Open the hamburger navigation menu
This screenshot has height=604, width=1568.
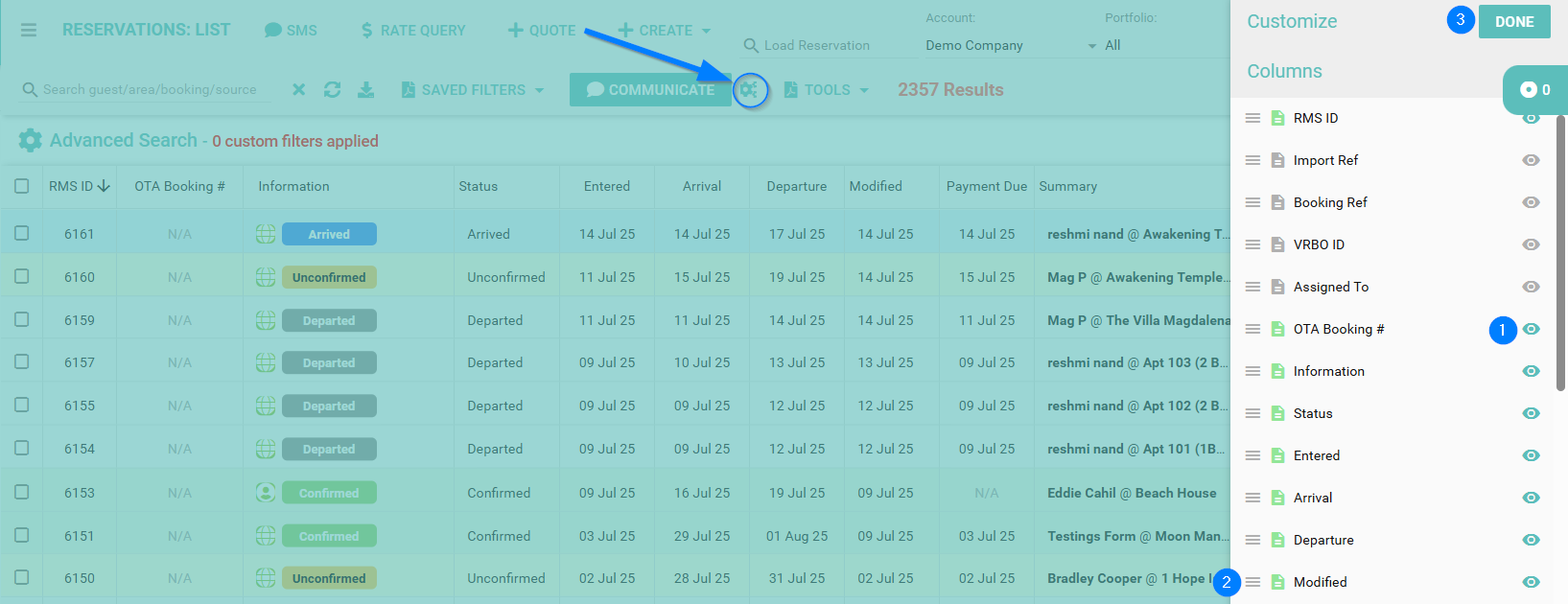click(29, 30)
